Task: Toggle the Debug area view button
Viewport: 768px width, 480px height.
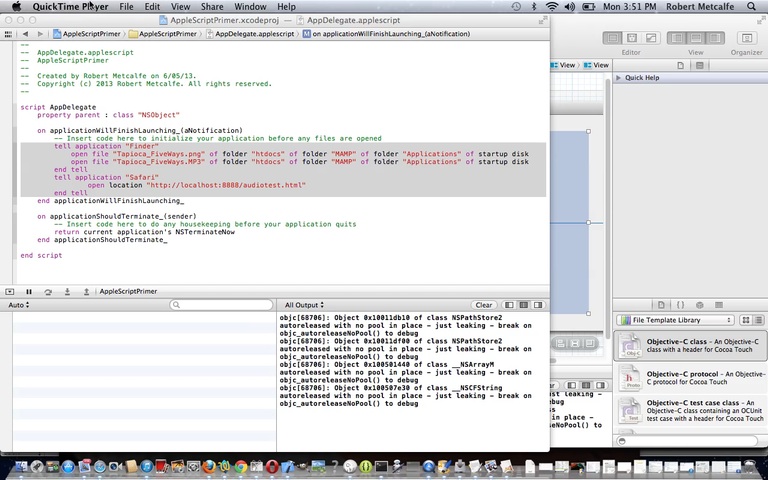Action: pos(696,38)
